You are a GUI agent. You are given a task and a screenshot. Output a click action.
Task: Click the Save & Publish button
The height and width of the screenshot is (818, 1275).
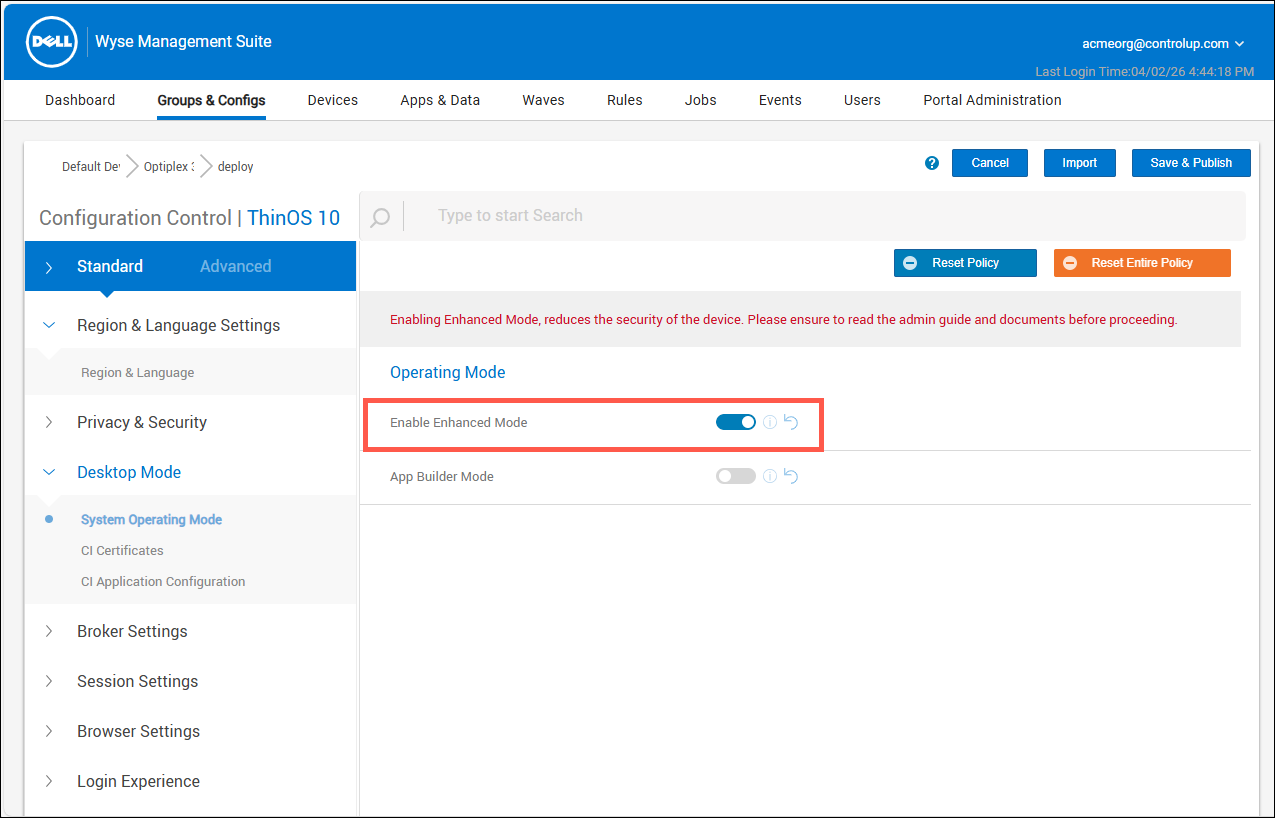[1191, 163]
